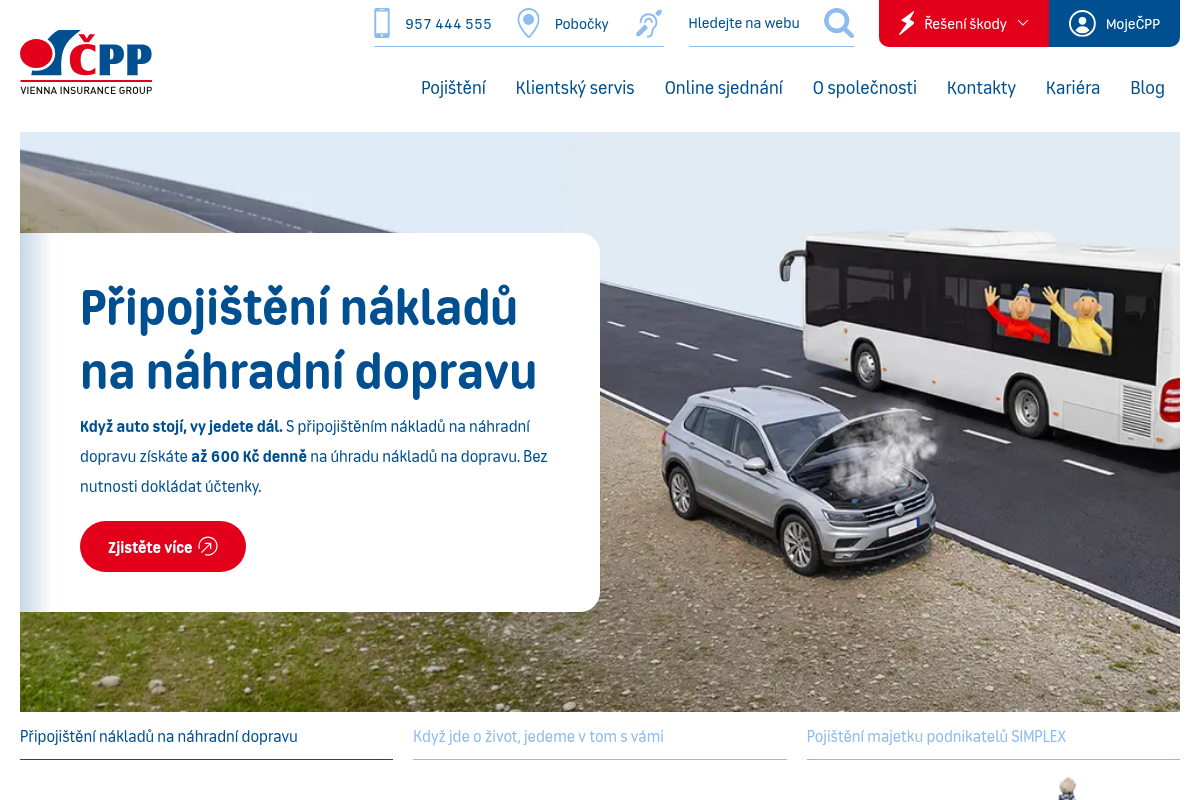1200x800 pixels.
Task: Click the MojeČPP user profile icon
Action: pyautogui.click(x=1082, y=23)
